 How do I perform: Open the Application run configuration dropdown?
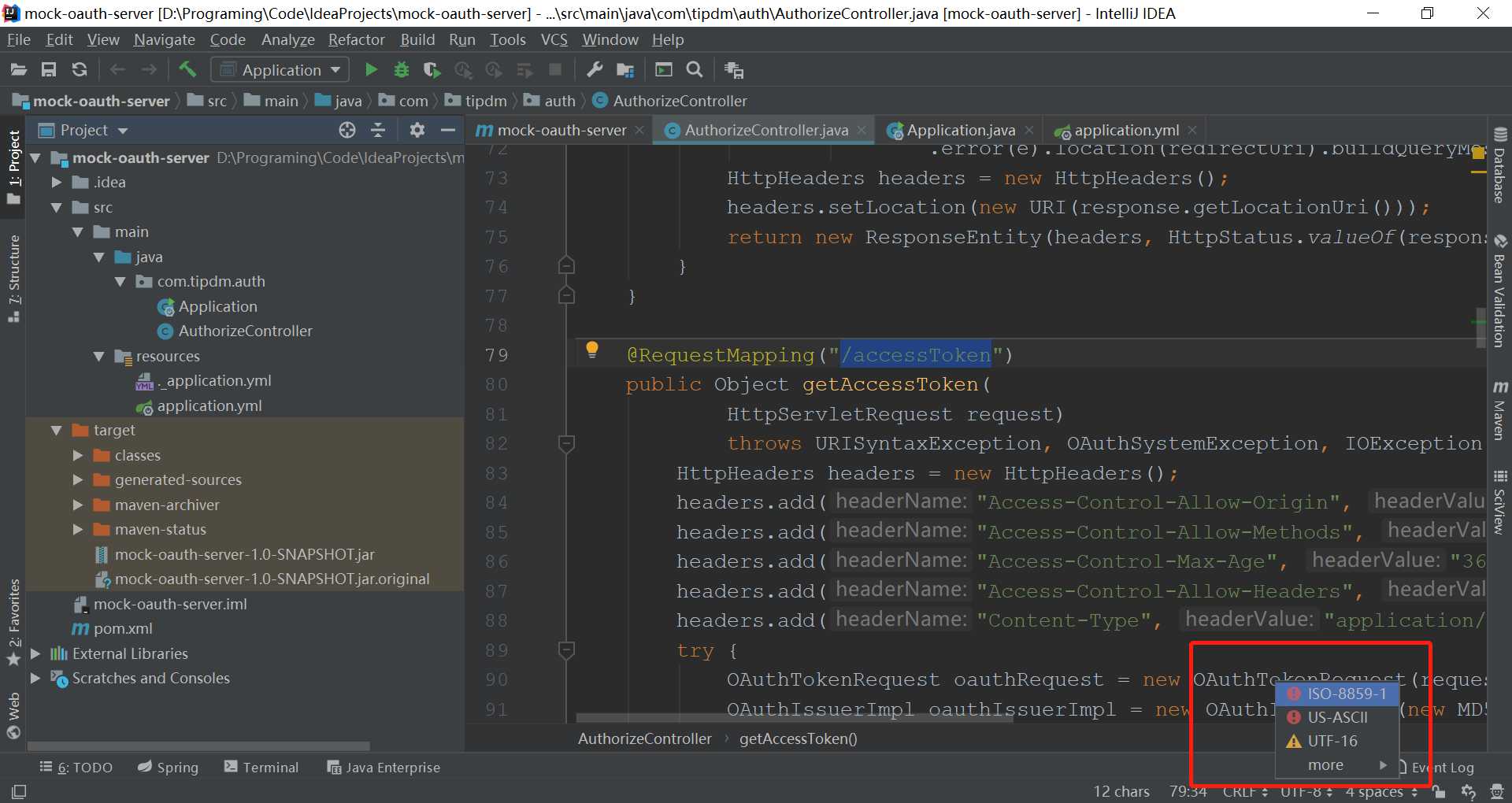click(280, 70)
